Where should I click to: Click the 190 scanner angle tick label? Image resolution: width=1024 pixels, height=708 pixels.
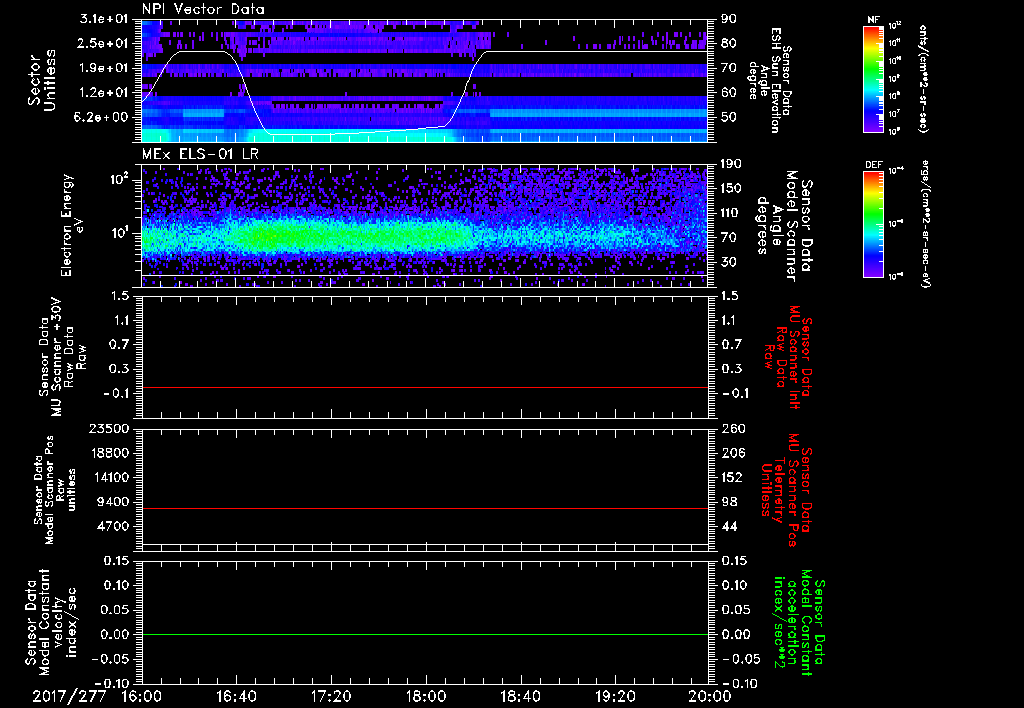731,164
